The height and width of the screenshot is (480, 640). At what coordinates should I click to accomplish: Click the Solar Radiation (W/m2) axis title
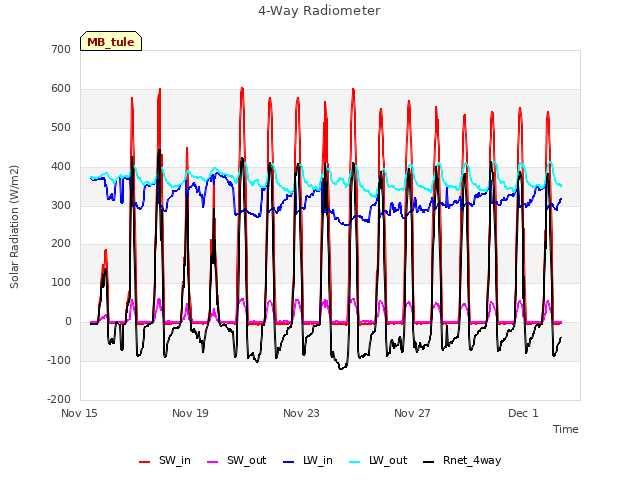coord(14,227)
